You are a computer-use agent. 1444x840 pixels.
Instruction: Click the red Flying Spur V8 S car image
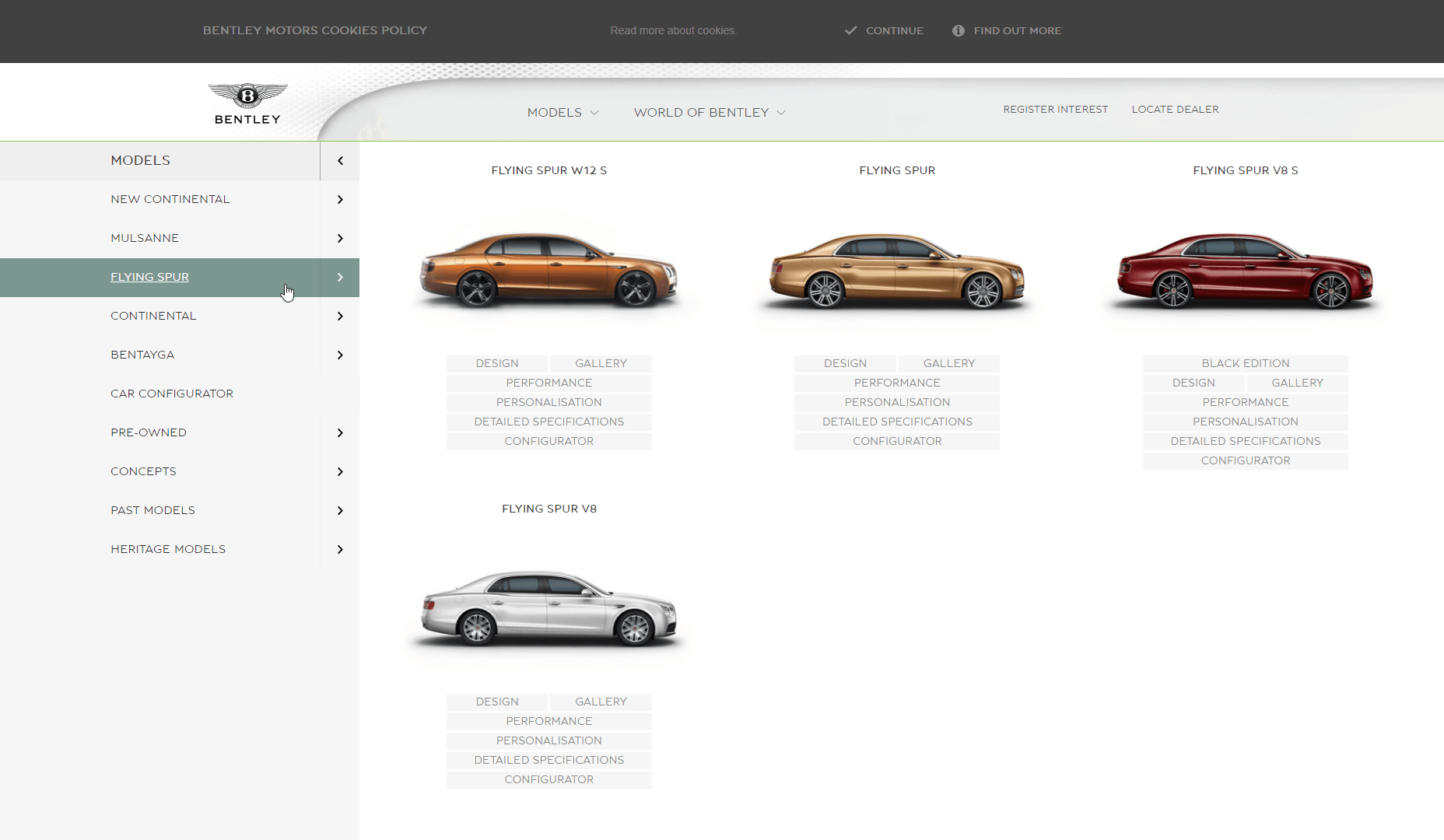coord(1246,270)
